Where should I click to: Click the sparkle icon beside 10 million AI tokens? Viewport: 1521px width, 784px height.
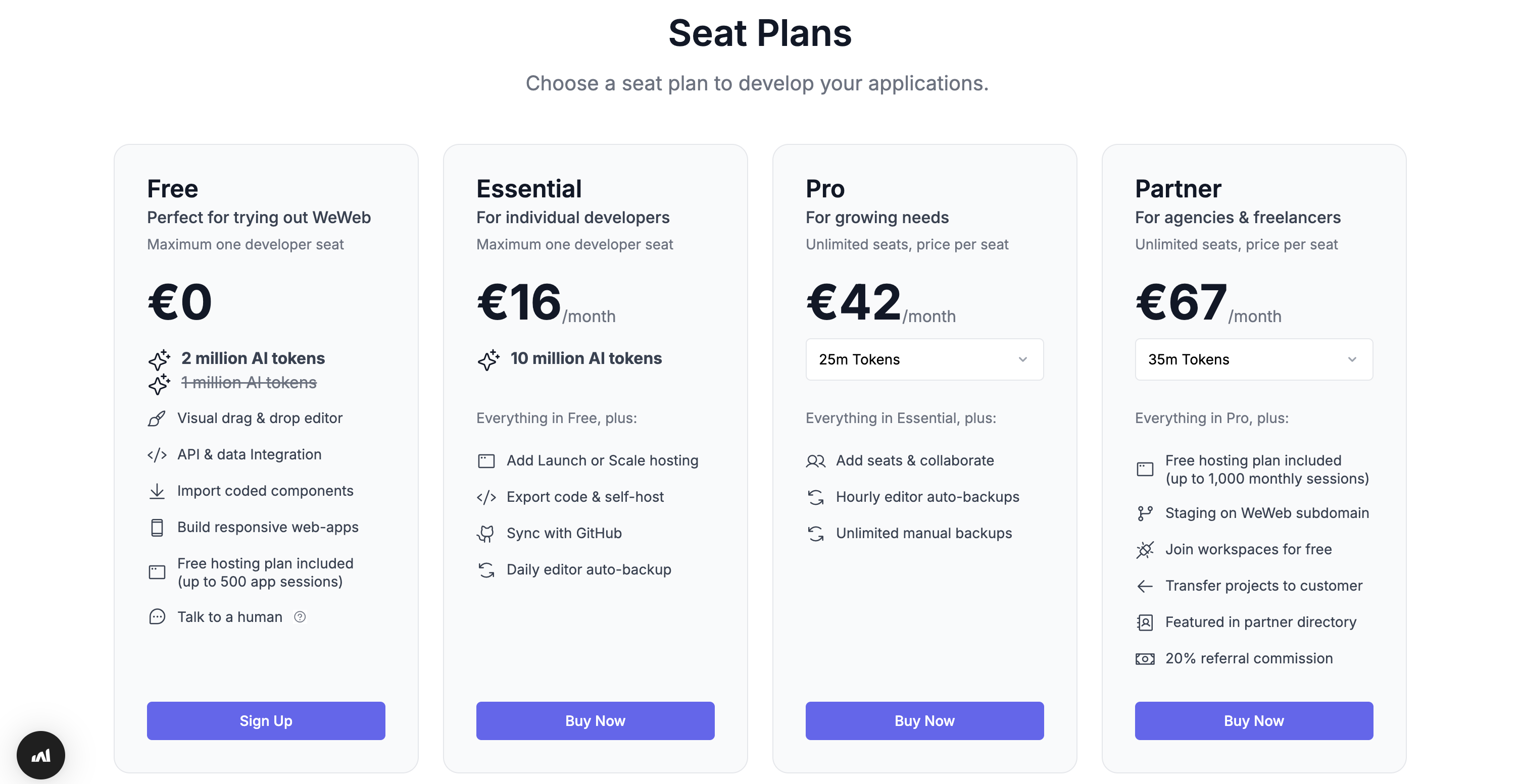pos(488,359)
